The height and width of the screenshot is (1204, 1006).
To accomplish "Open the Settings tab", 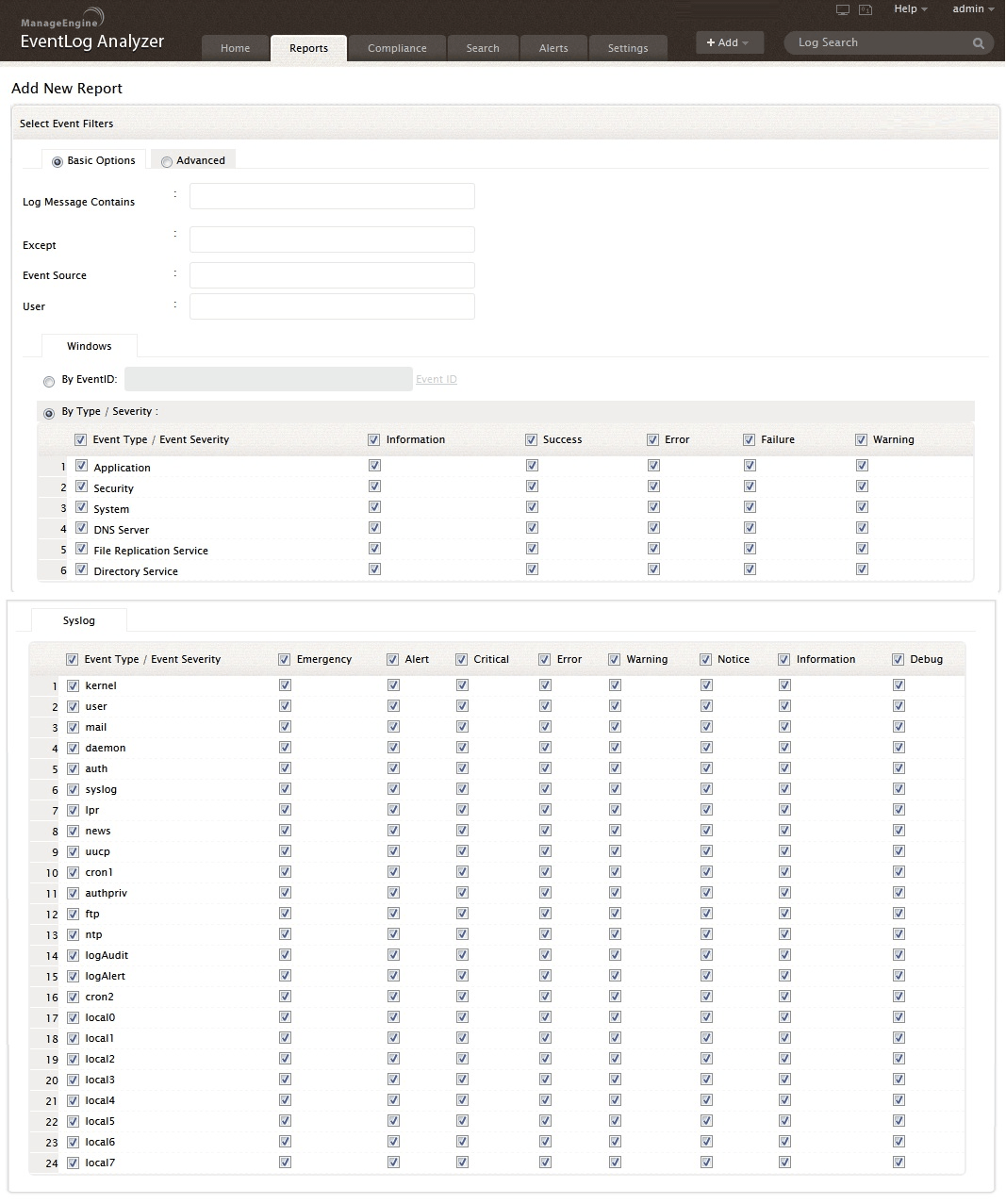I will pyautogui.click(x=627, y=48).
